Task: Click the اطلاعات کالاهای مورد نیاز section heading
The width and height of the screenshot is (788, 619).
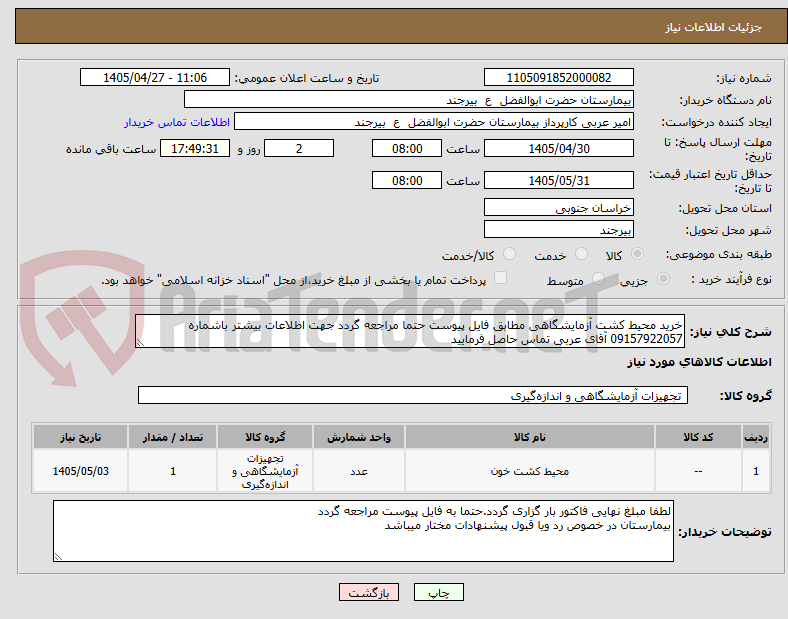Action: pos(699,362)
